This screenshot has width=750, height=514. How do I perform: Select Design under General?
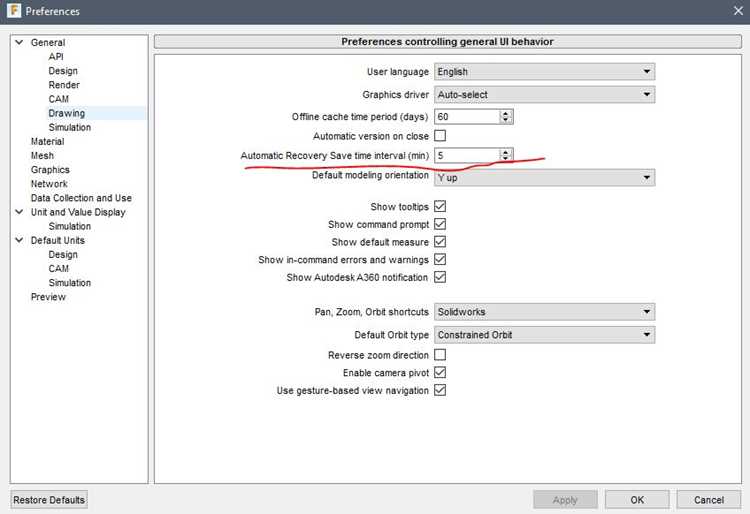[63, 71]
